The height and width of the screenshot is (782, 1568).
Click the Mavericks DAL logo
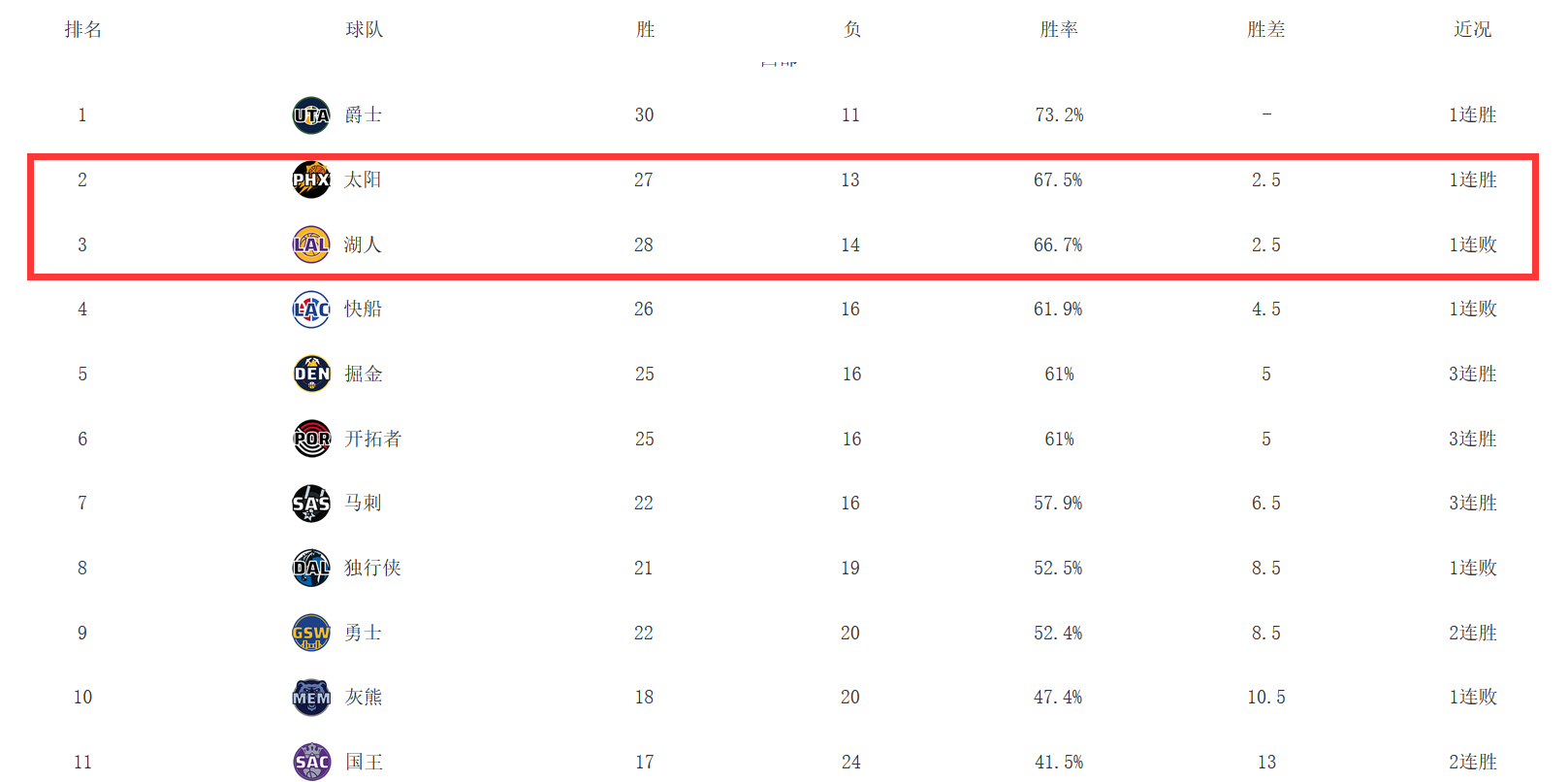click(x=311, y=569)
